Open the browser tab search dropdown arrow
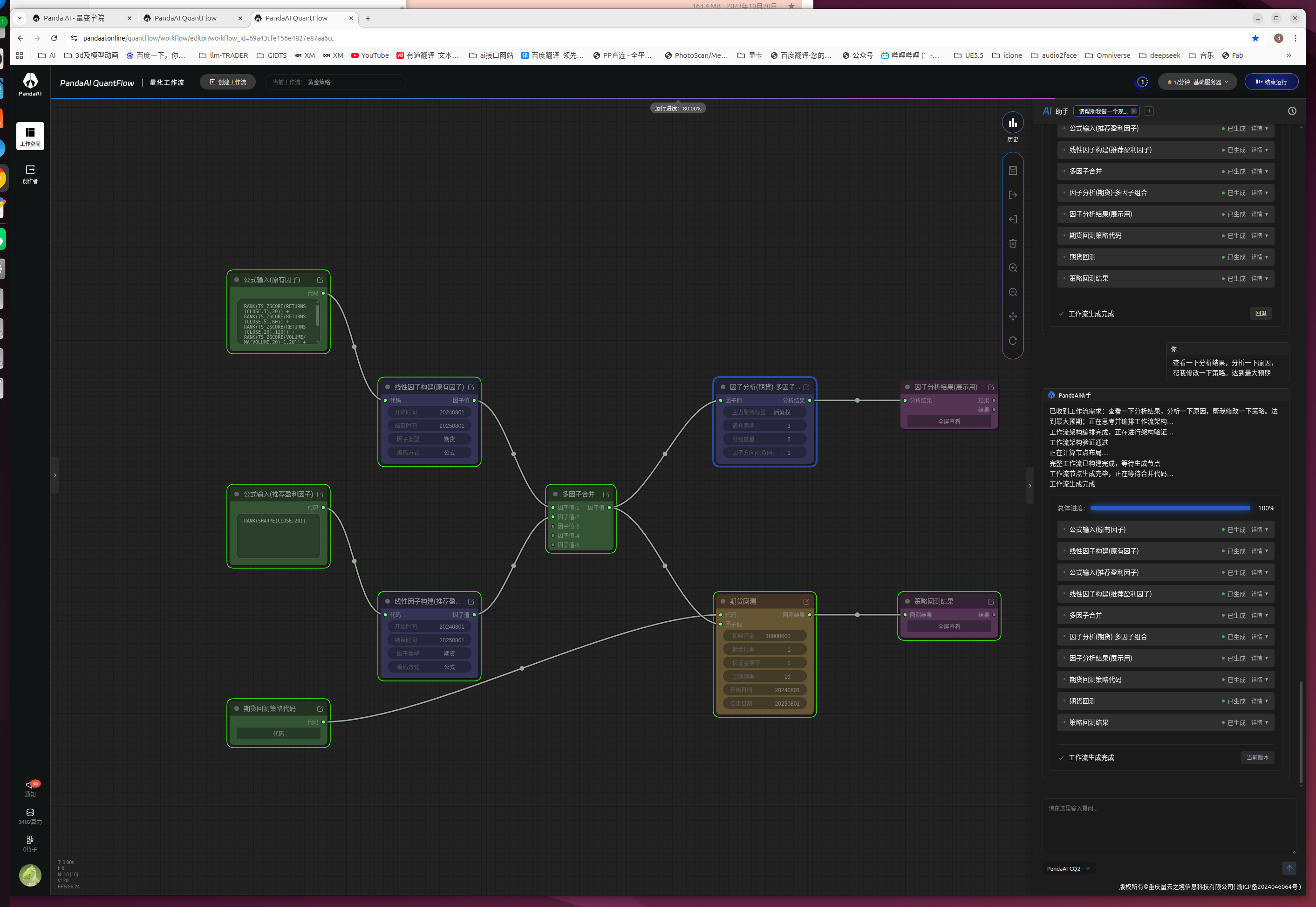Screen dimensions: 1316x907 19,18
